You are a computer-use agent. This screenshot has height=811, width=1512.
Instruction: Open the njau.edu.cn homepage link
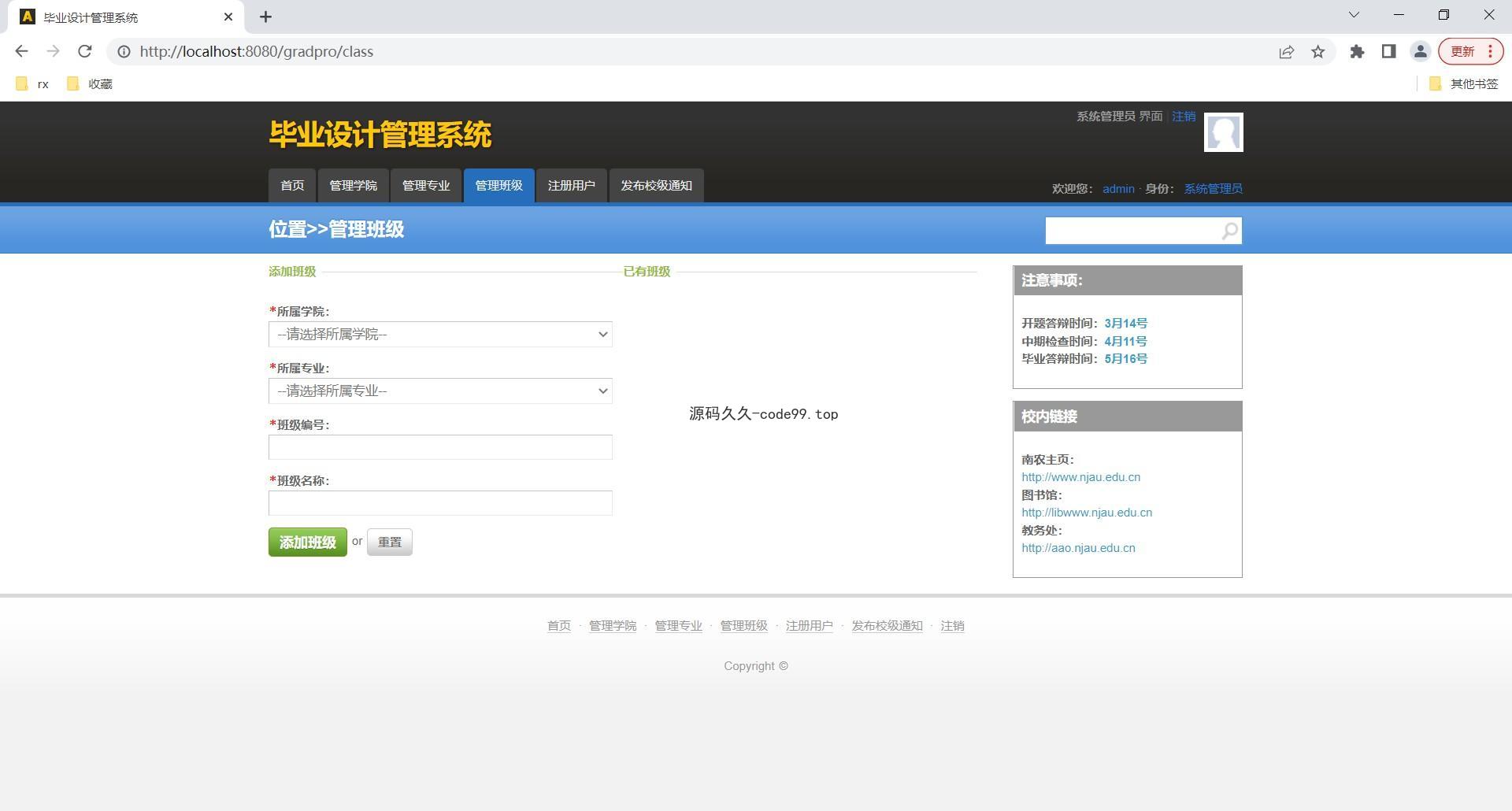1080,477
